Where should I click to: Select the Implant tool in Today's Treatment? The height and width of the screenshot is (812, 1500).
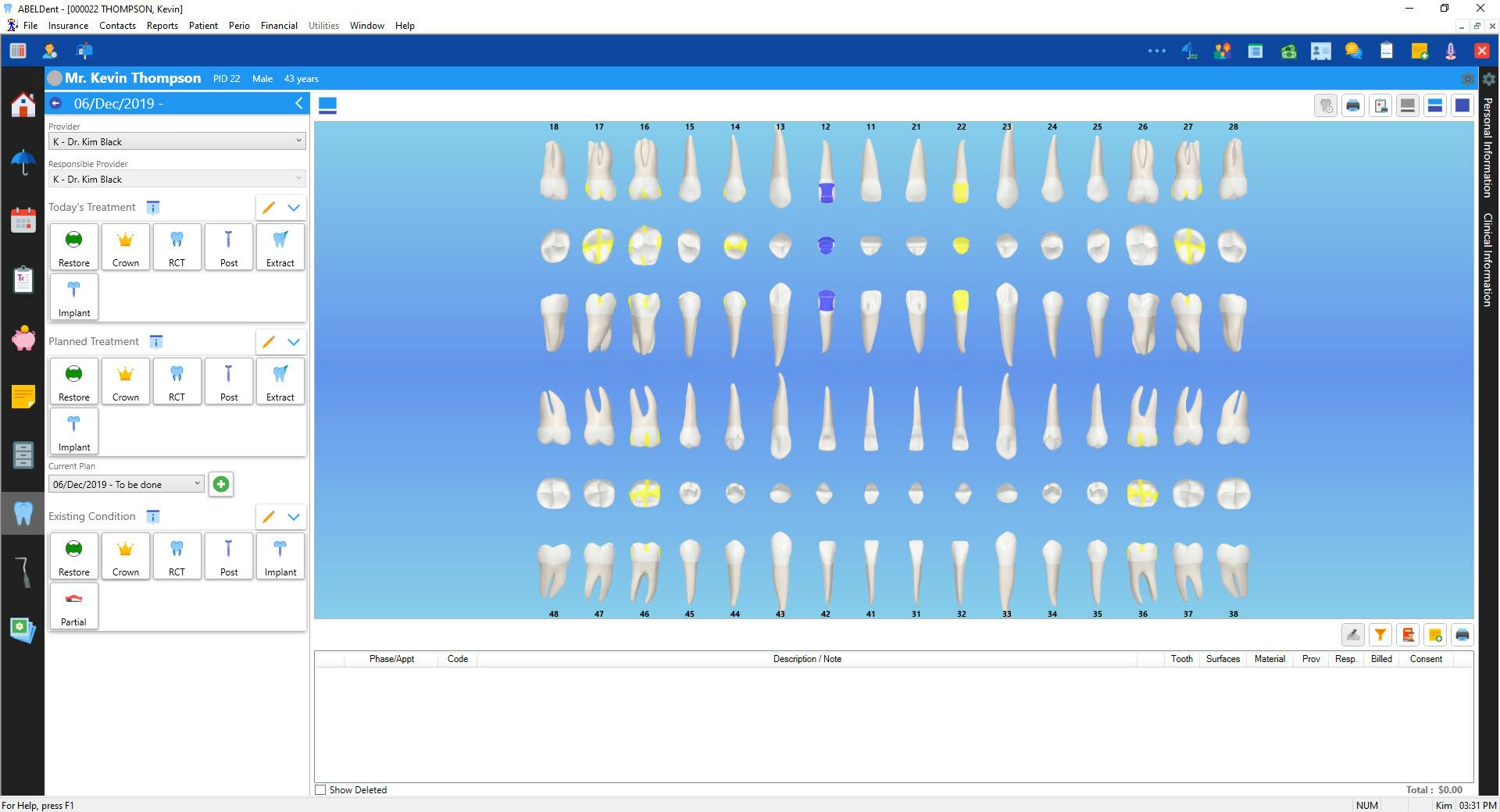click(73, 297)
